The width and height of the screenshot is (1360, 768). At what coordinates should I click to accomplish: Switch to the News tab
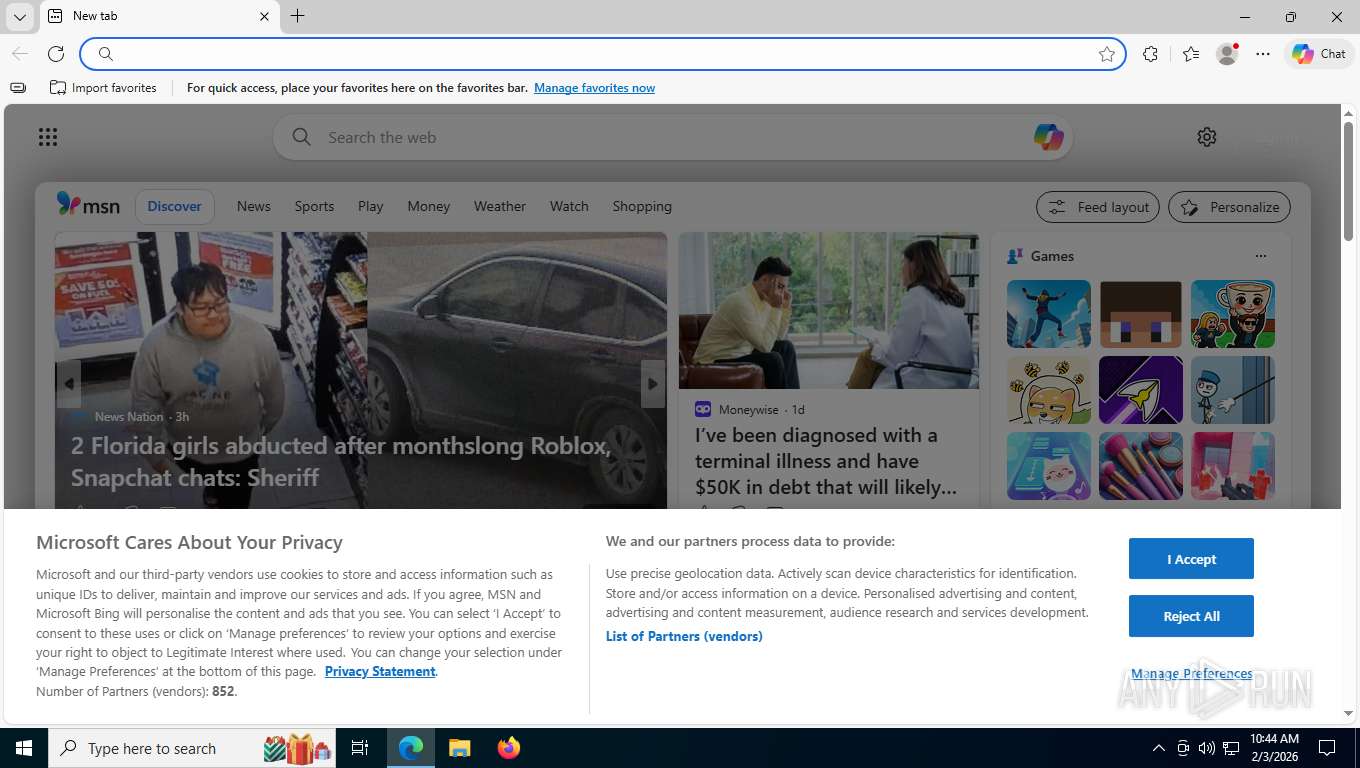click(x=254, y=206)
